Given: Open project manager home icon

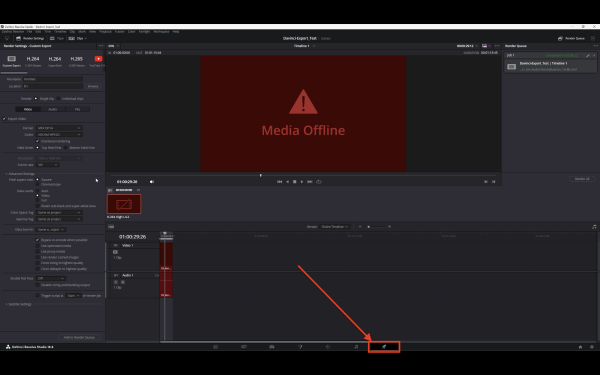Looking at the screenshot, I should coord(580,347).
